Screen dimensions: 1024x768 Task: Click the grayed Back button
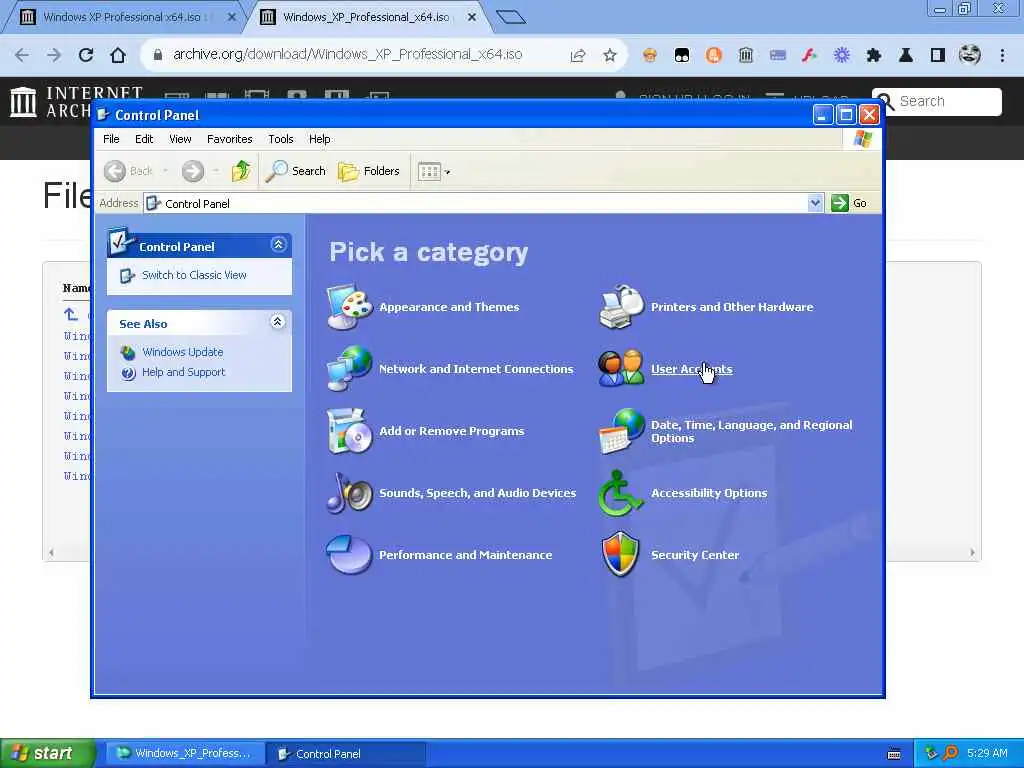[129, 171]
